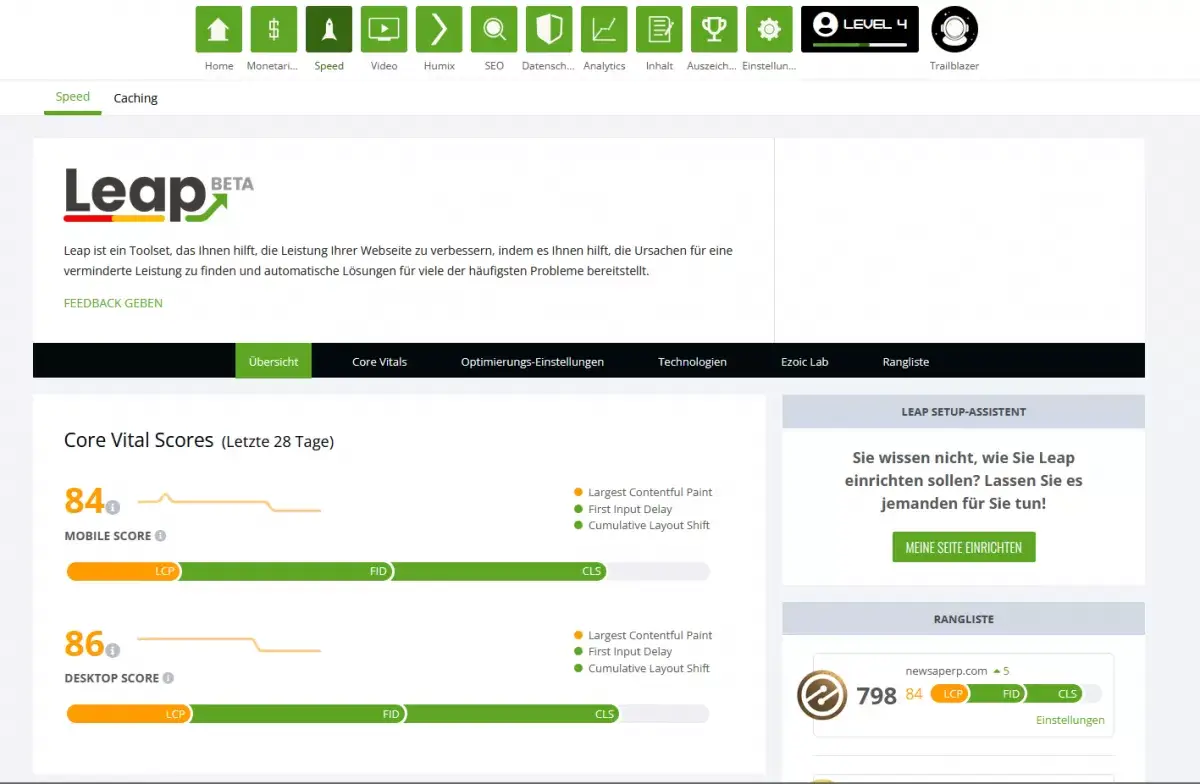Open the Analytics chart icon
Screen dimensions: 1200x784
[x=604, y=30]
